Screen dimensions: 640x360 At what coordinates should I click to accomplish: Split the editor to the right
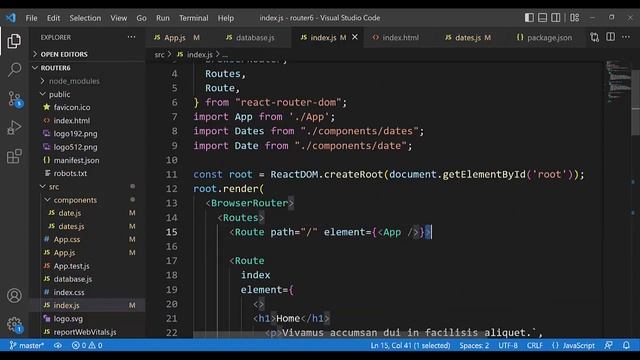point(610,37)
